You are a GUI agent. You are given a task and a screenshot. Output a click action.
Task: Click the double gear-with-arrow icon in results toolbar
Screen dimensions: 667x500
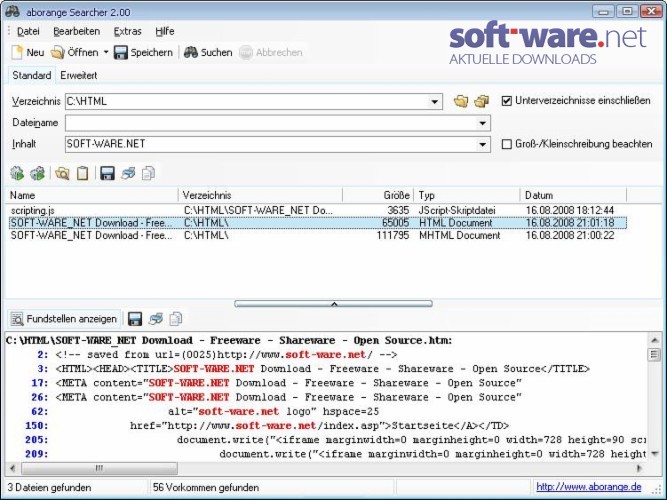point(37,173)
